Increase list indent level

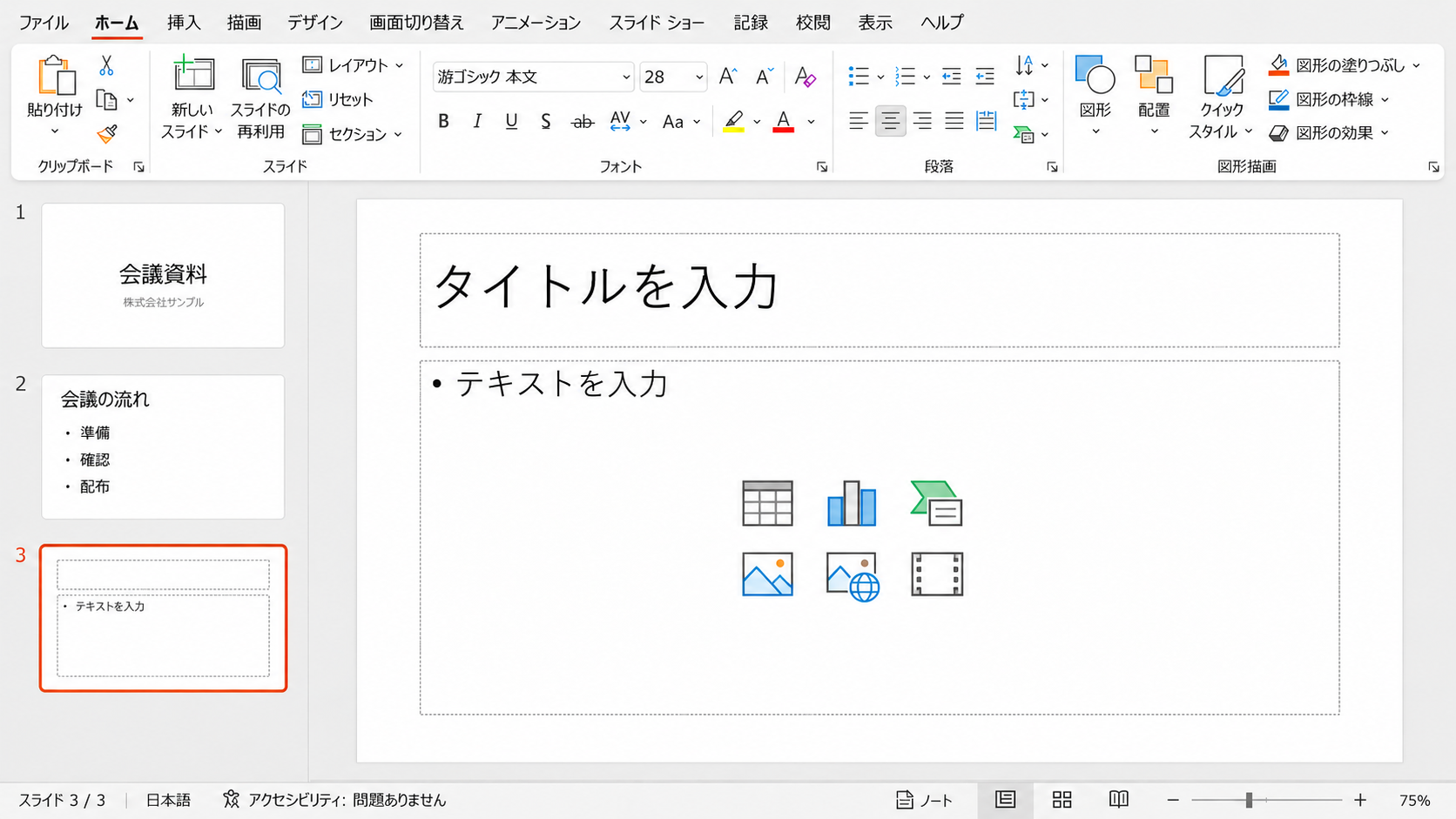[x=985, y=77]
